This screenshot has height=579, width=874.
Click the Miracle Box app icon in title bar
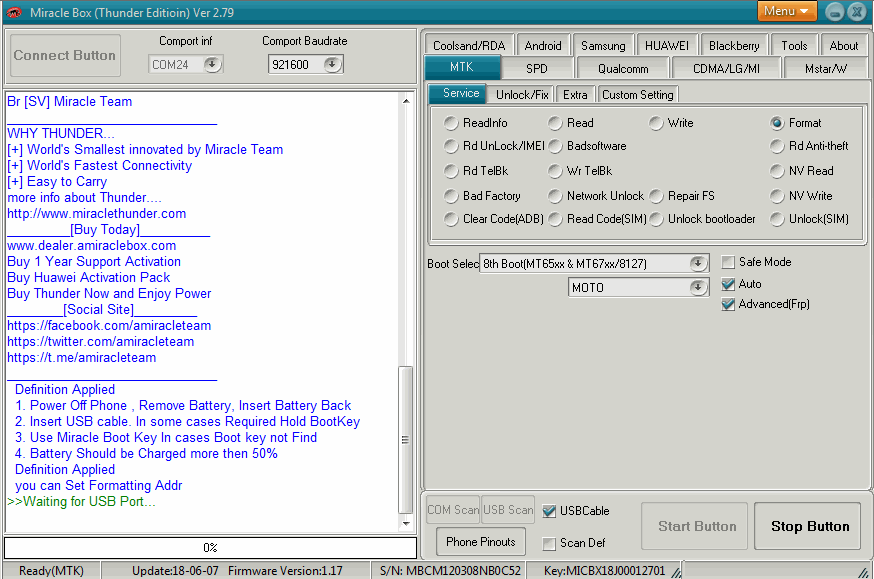14,12
